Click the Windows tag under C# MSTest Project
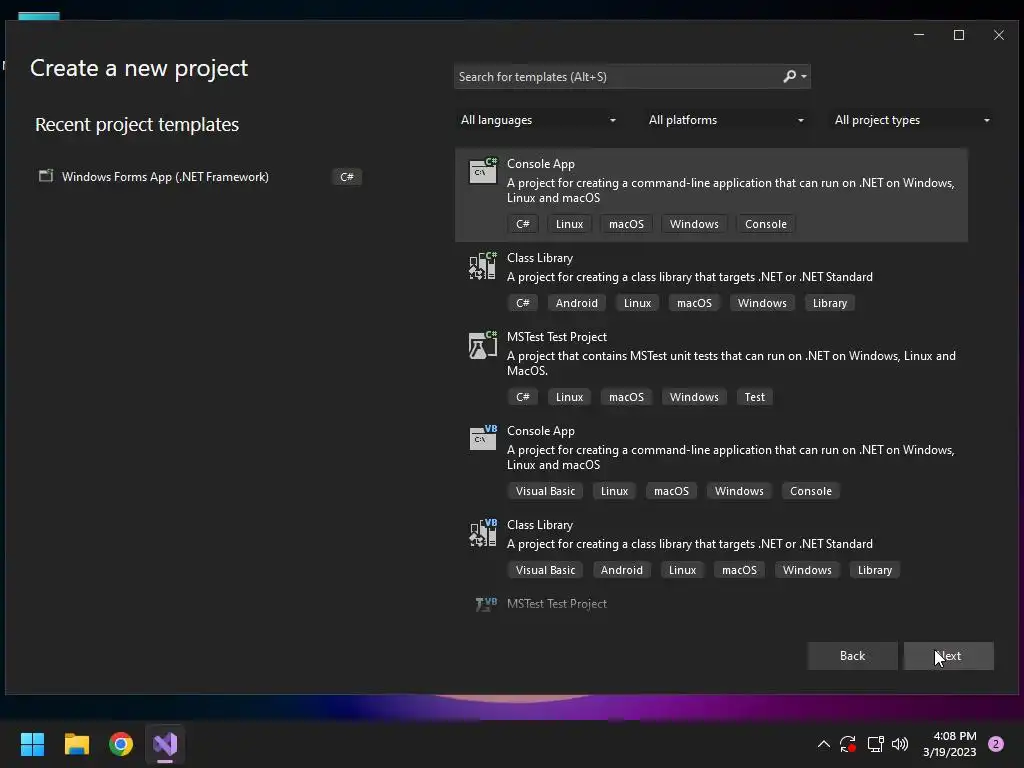The image size is (1024, 768). (x=694, y=397)
